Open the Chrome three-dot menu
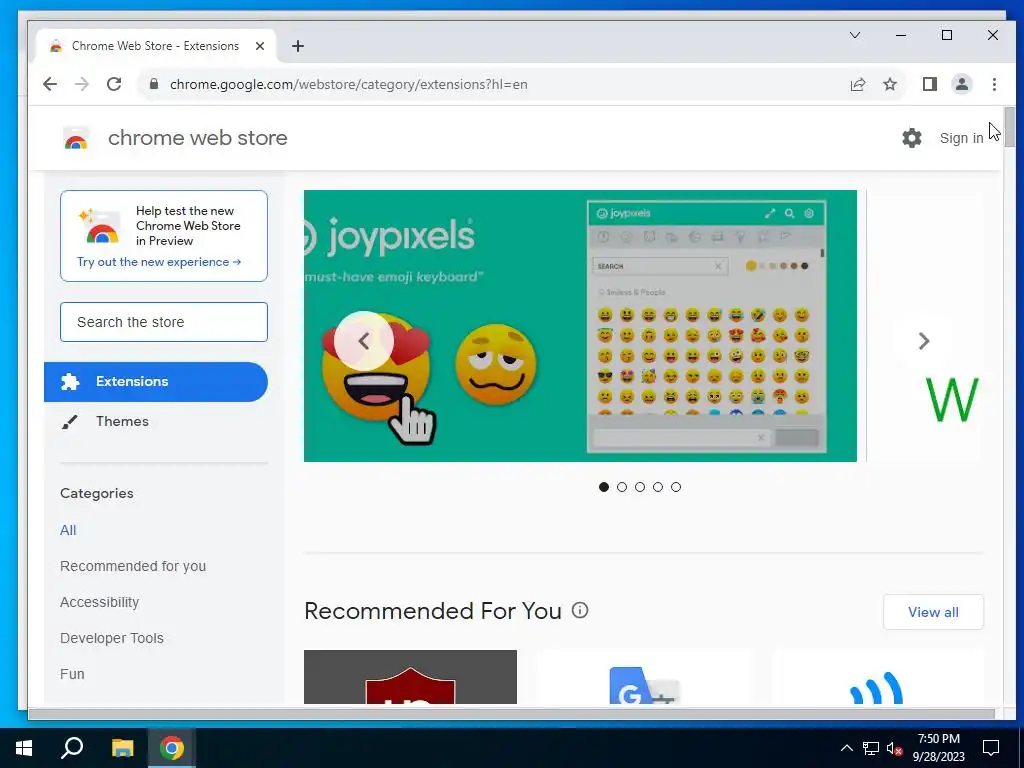Image resolution: width=1024 pixels, height=768 pixels. [x=994, y=84]
